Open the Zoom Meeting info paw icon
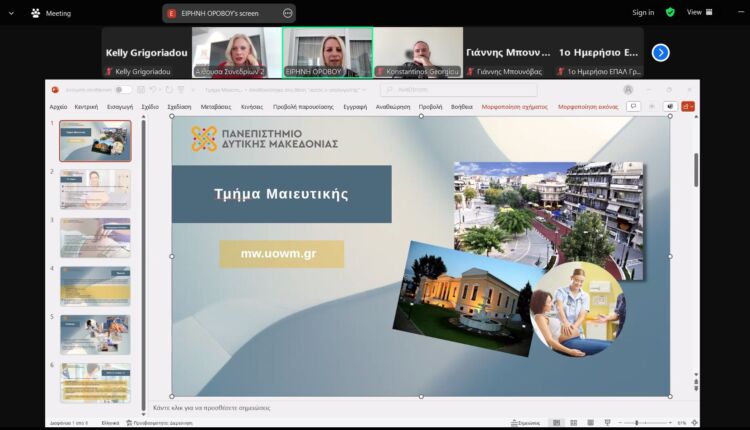This screenshot has width=750, height=430. pyautogui.click(x=35, y=13)
